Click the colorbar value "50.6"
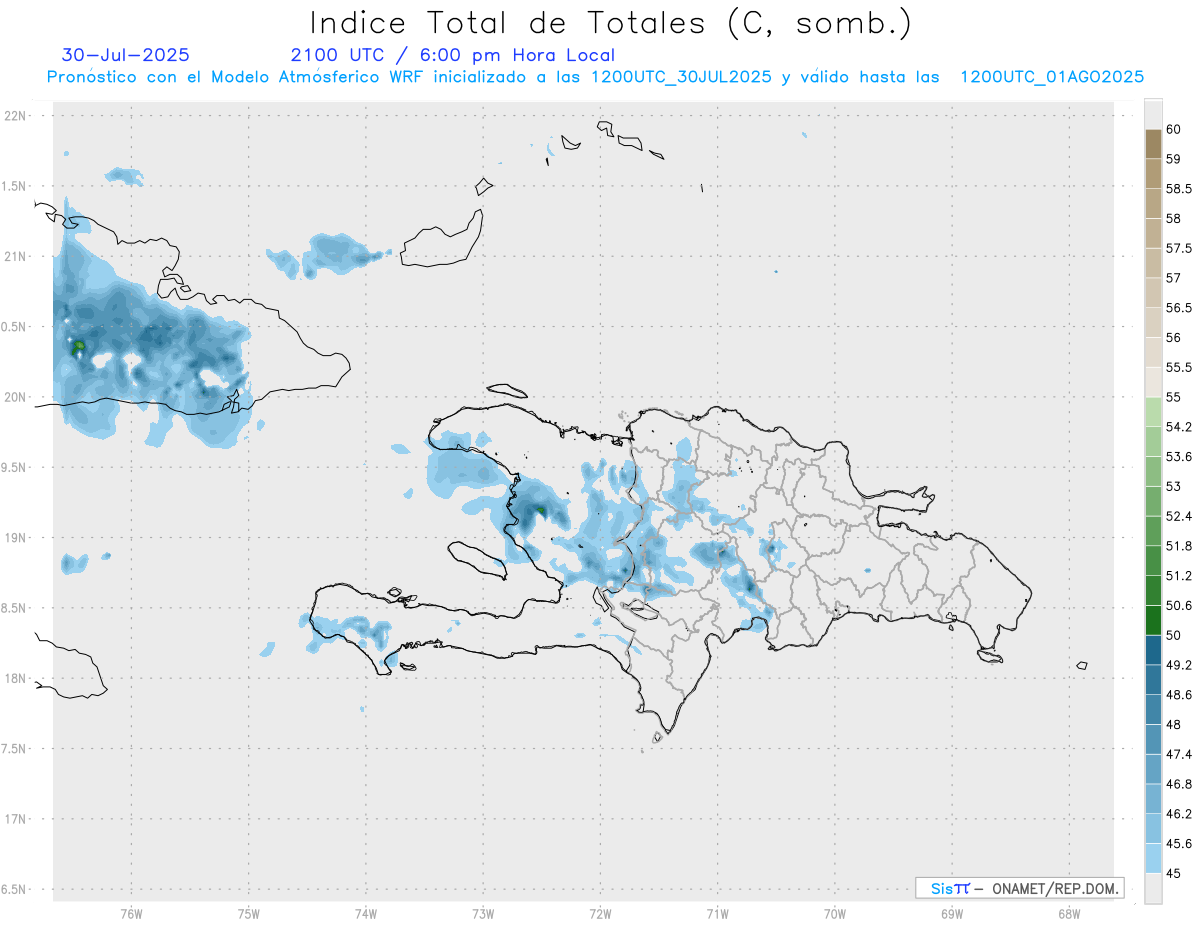 (x=1178, y=605)
